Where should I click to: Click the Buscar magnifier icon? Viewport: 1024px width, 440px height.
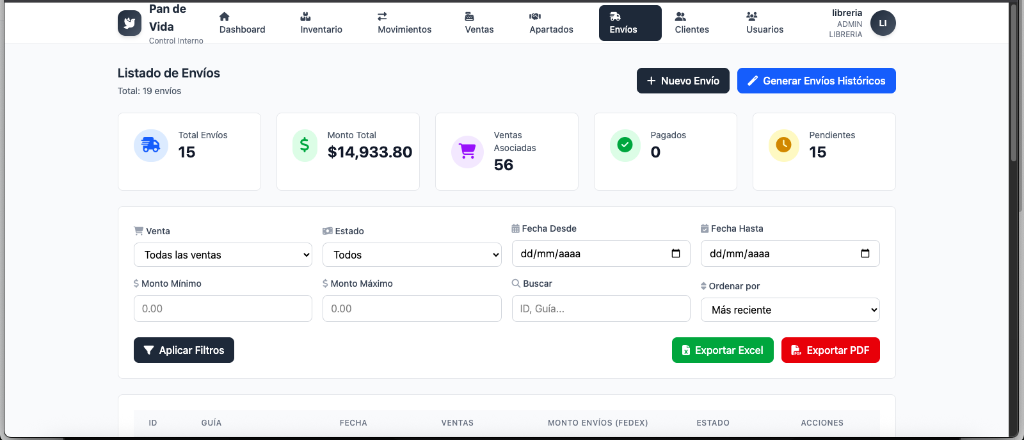click(x=516, y=283)
